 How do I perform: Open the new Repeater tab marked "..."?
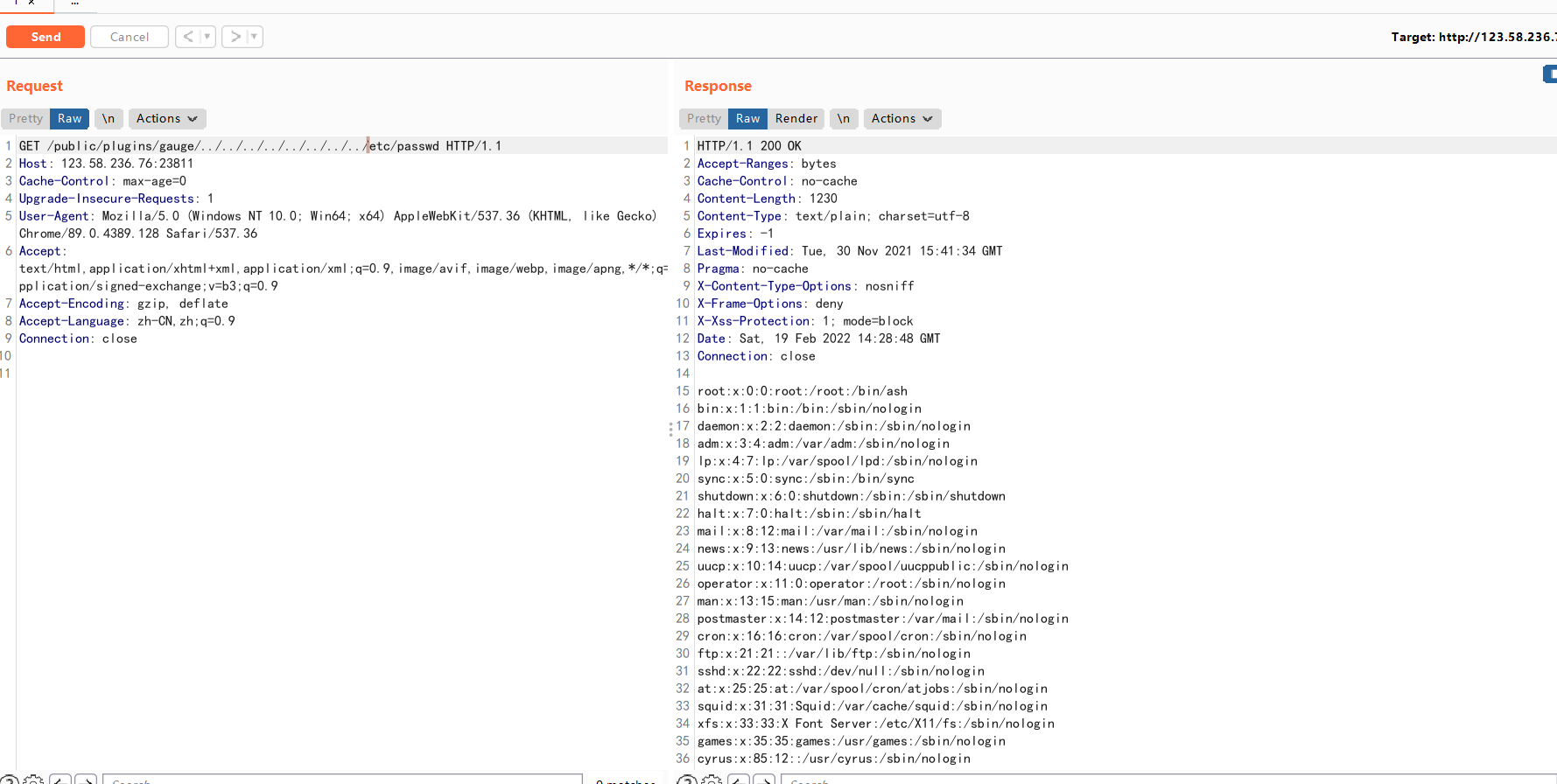[x=75, y=3]
